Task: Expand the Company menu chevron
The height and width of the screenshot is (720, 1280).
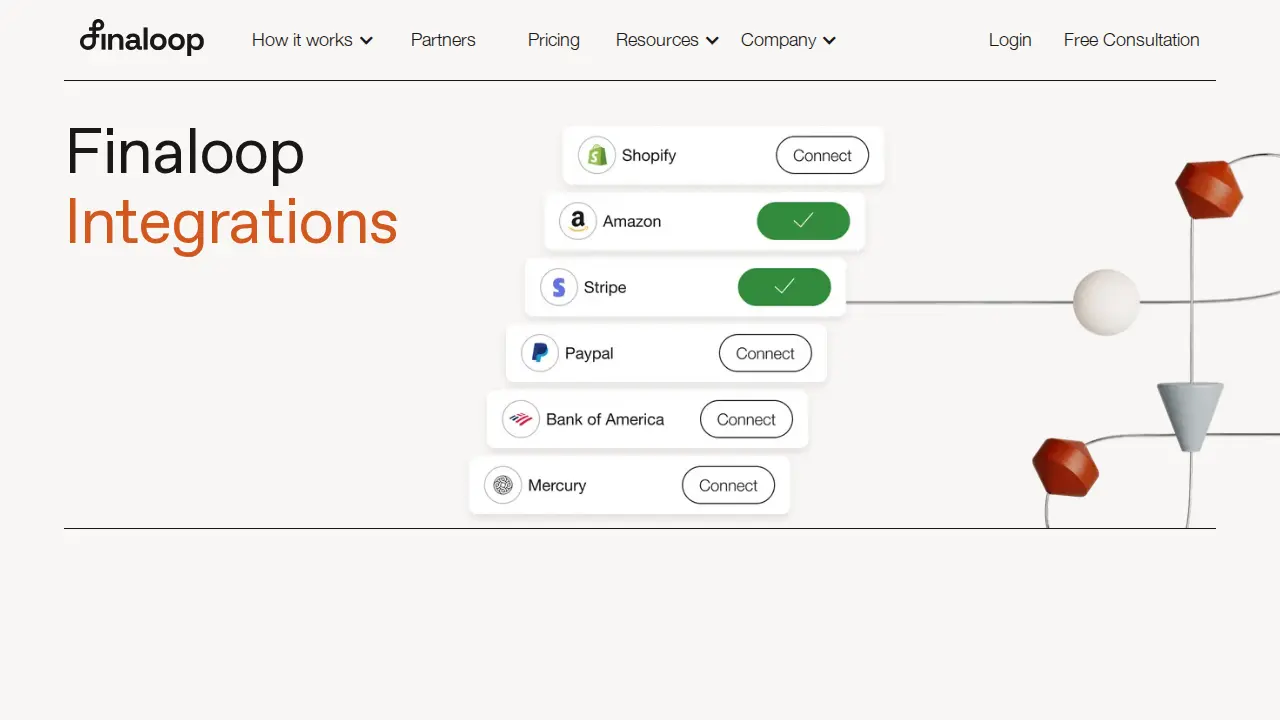Action: point(829,41)
